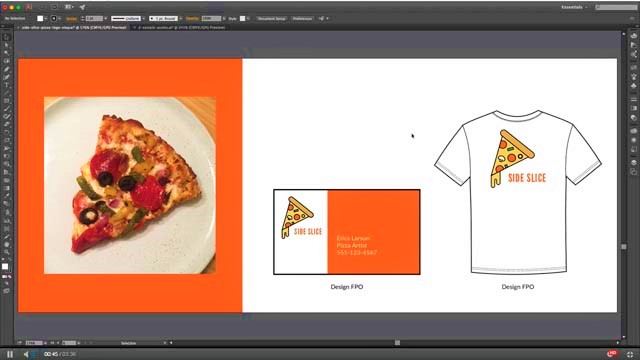The width and height of the screenshot is (640, 360).
Task: Open the Stroke color swatch in control bar
Action: [x=53, y=18]
